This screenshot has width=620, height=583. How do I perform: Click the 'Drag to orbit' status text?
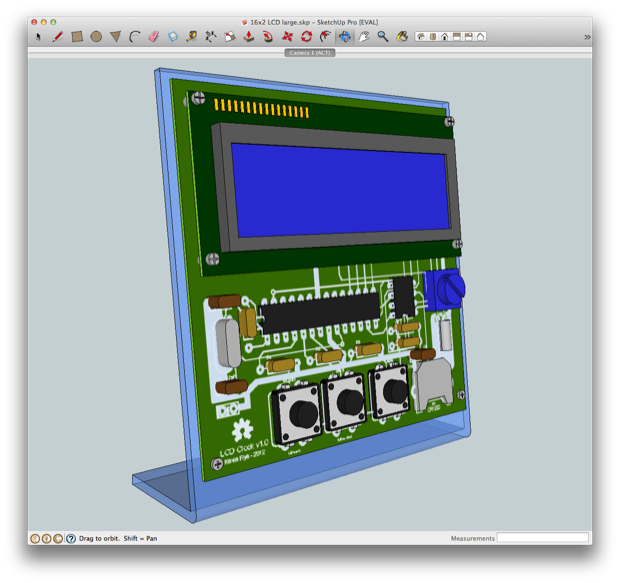(x=99, y=538)
